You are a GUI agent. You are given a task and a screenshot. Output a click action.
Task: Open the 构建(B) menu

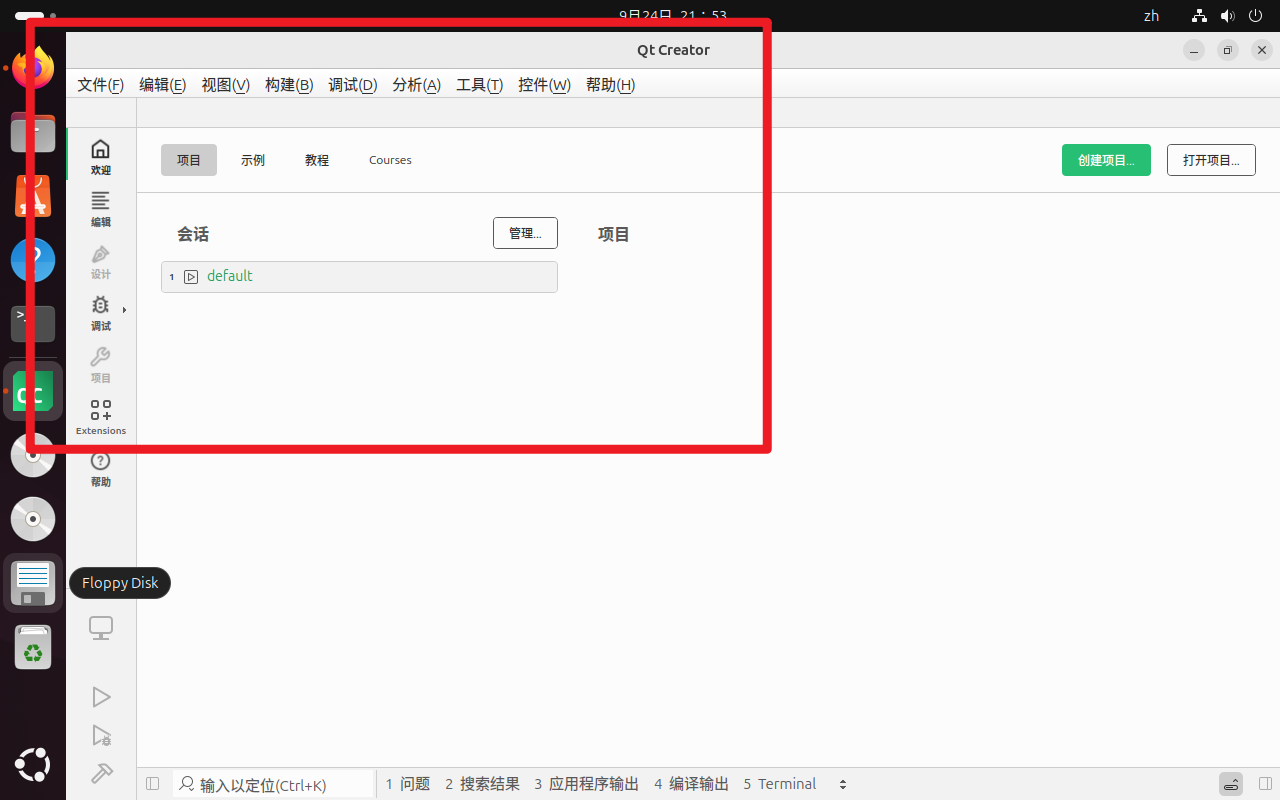pos(289,85)
